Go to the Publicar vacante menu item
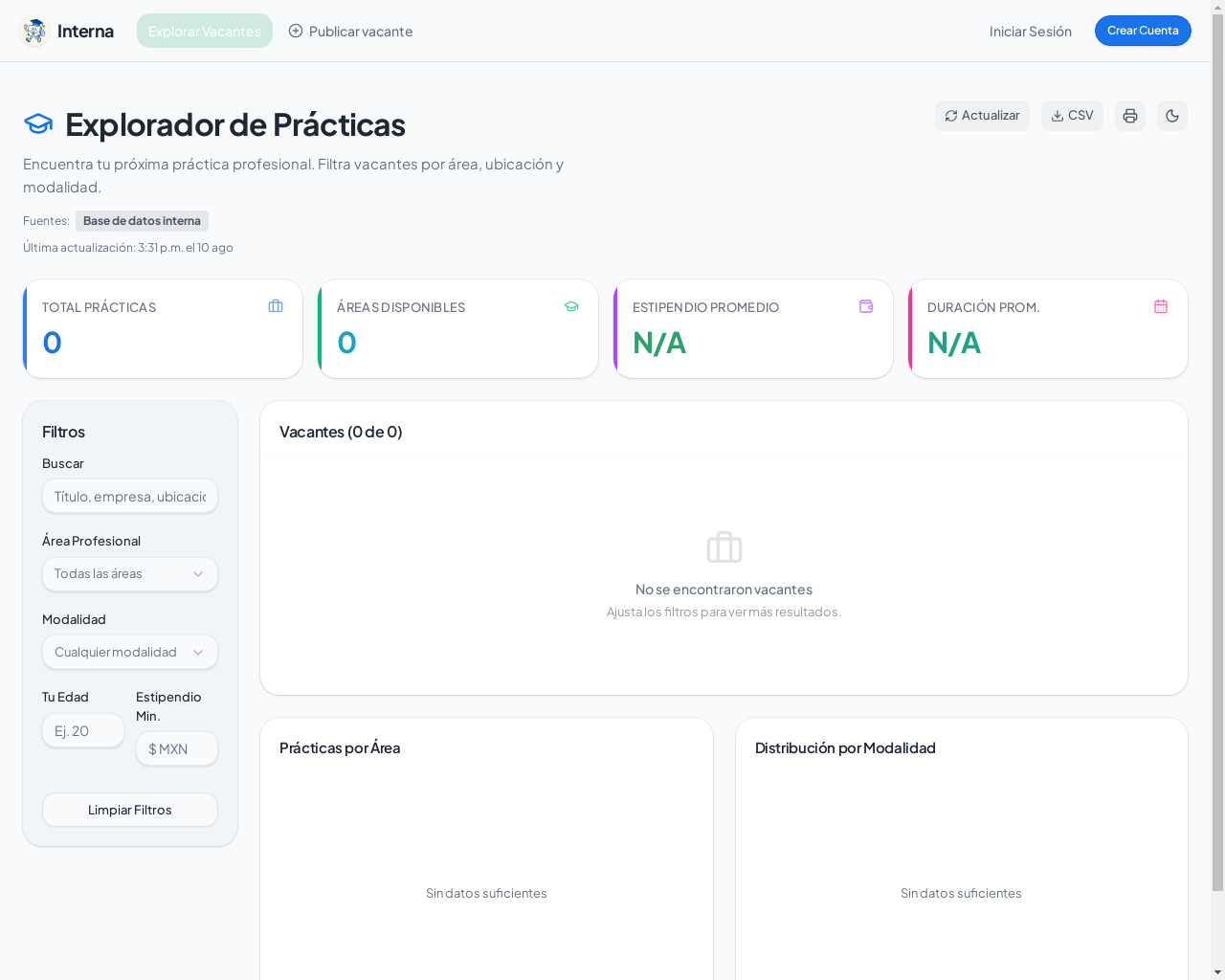The image size is (1225, 980). pyautogui.click(x=350, y=31)
